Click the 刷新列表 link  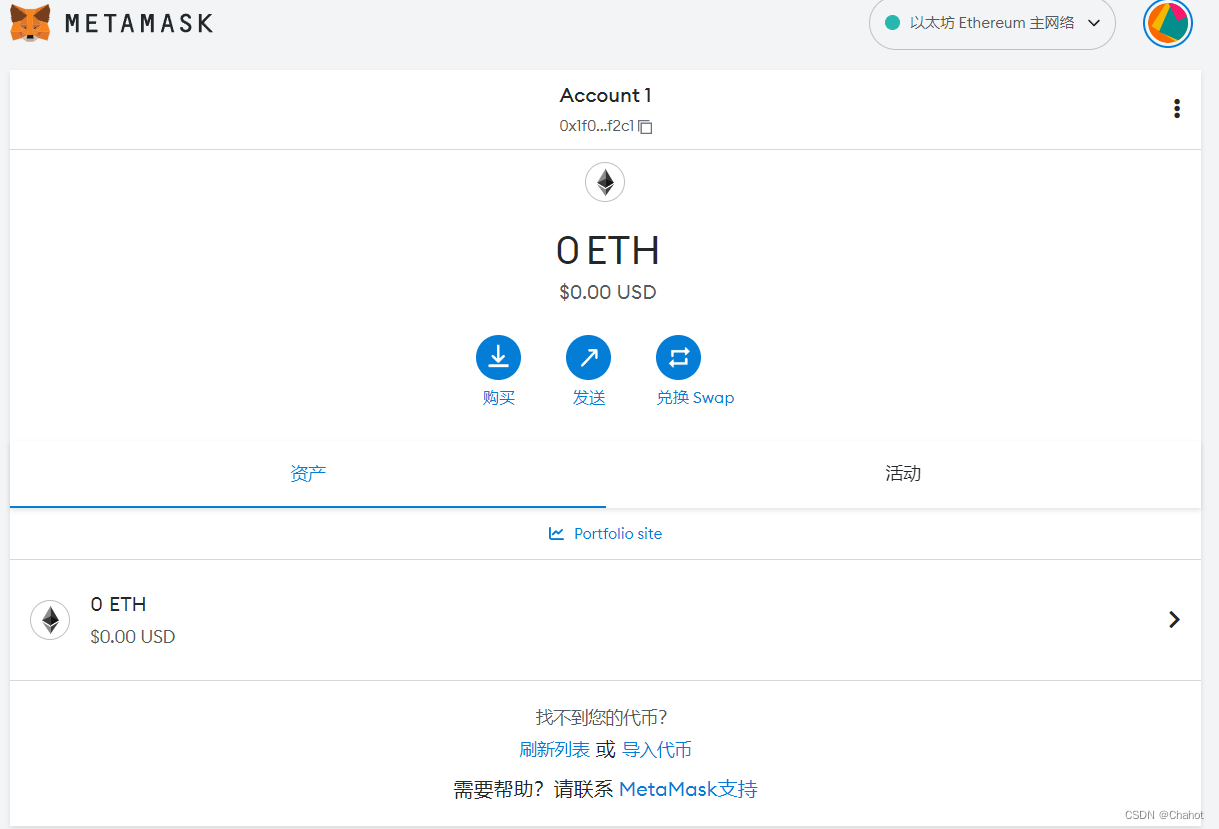(554, 750)
